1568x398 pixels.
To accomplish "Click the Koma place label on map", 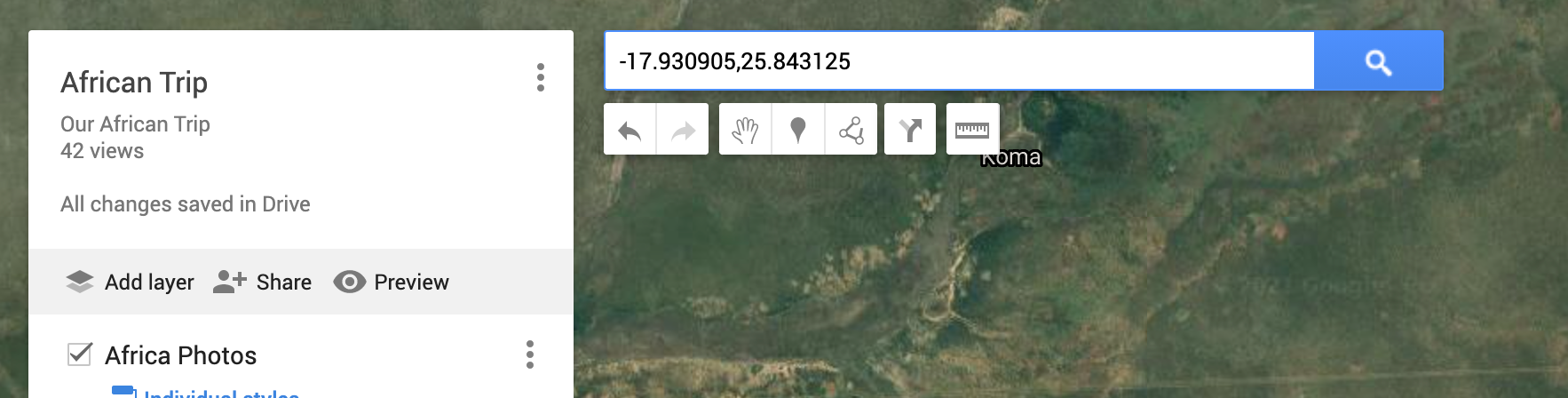I will point(1011,158).
